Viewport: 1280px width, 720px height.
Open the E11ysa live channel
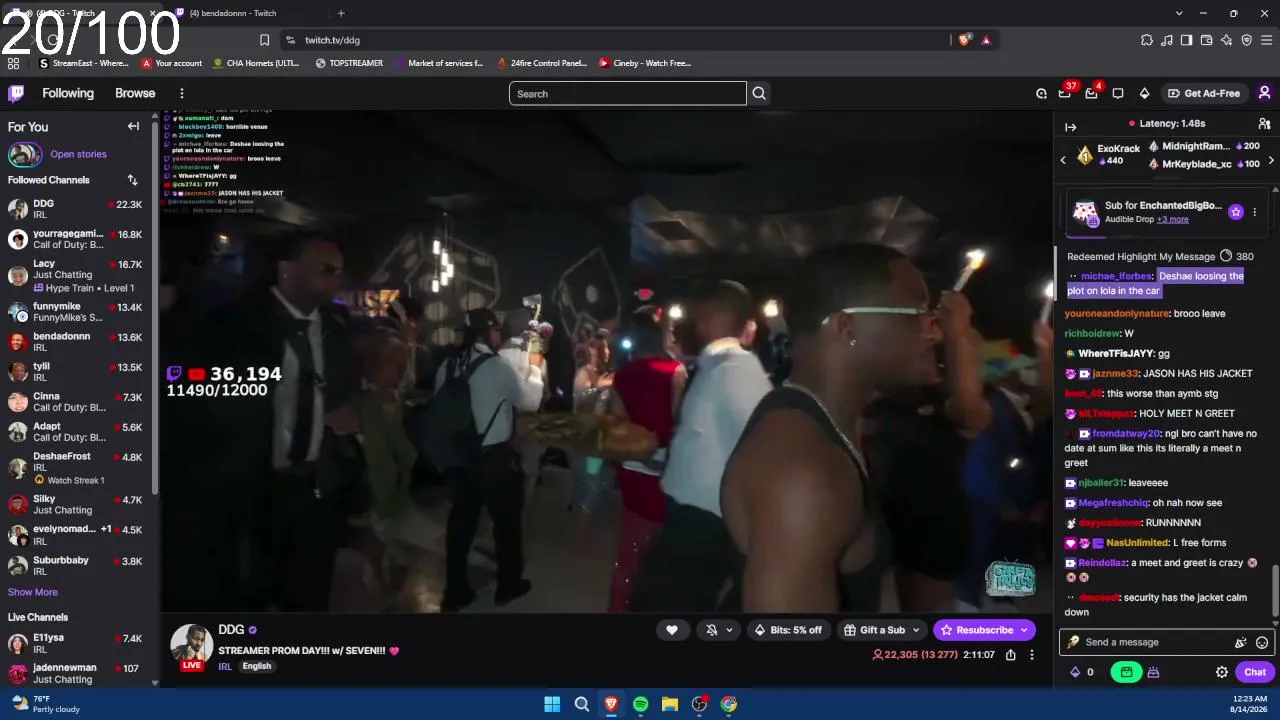click(77, 643)
